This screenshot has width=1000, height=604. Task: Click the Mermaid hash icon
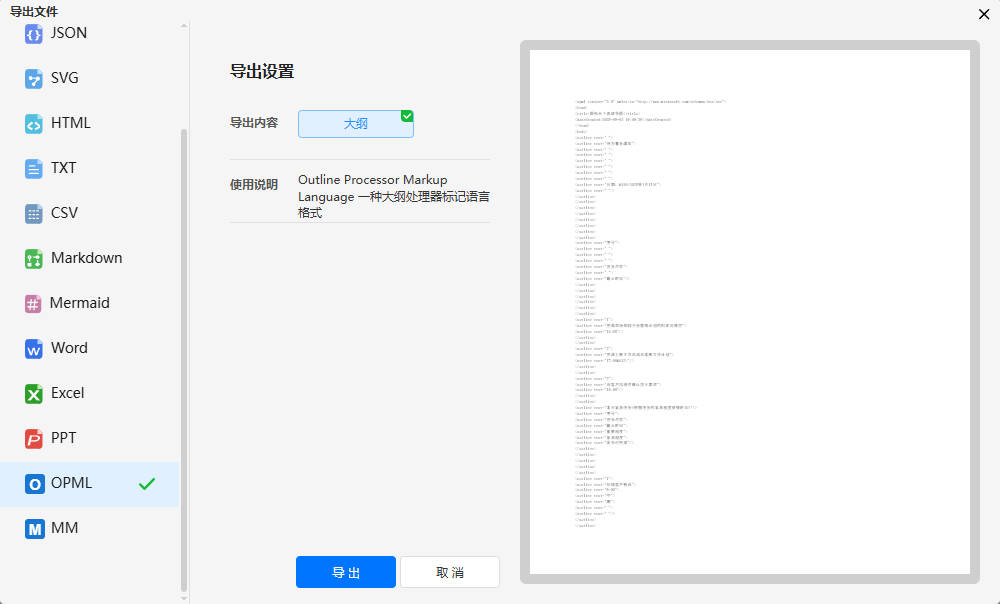pyautogui.click(x=33, y=303)
